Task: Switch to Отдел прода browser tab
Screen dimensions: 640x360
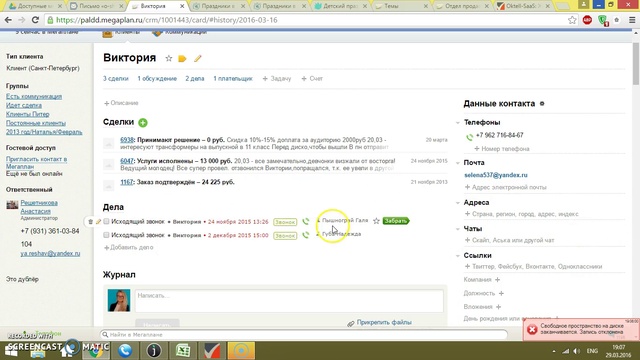Action: (462, 6)
